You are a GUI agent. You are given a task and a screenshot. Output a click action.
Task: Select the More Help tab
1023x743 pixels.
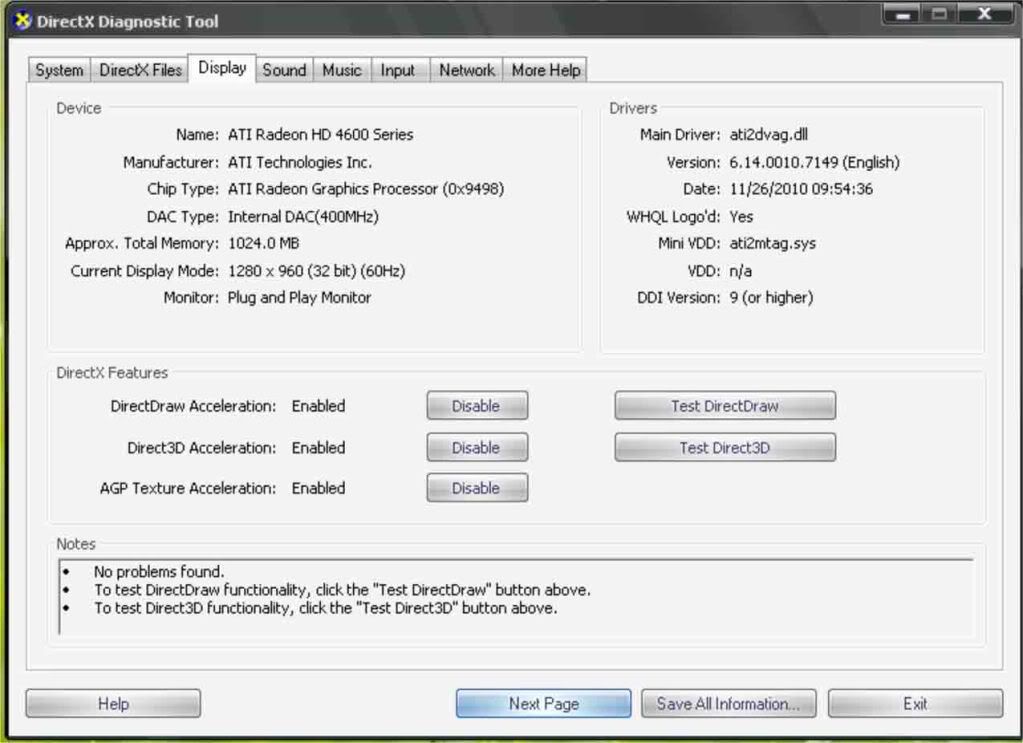[546, 70]
